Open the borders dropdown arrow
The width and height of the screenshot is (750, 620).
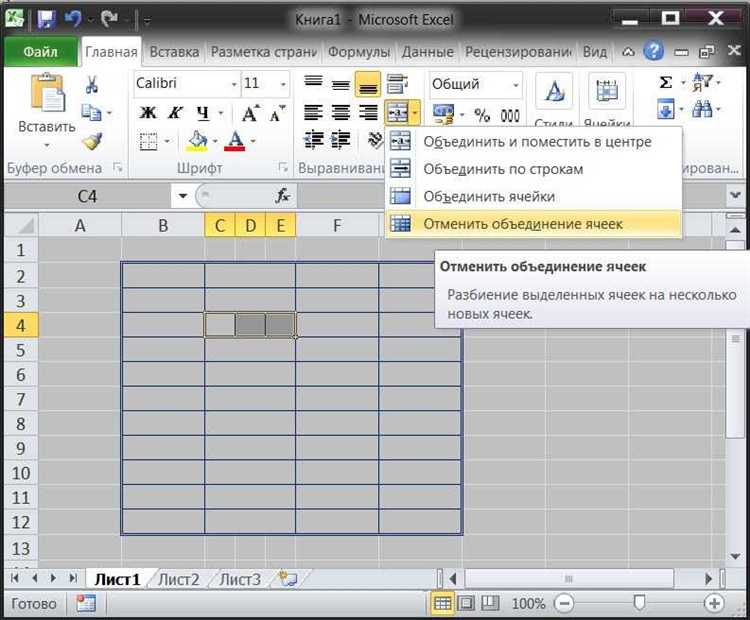click(167, 142)
